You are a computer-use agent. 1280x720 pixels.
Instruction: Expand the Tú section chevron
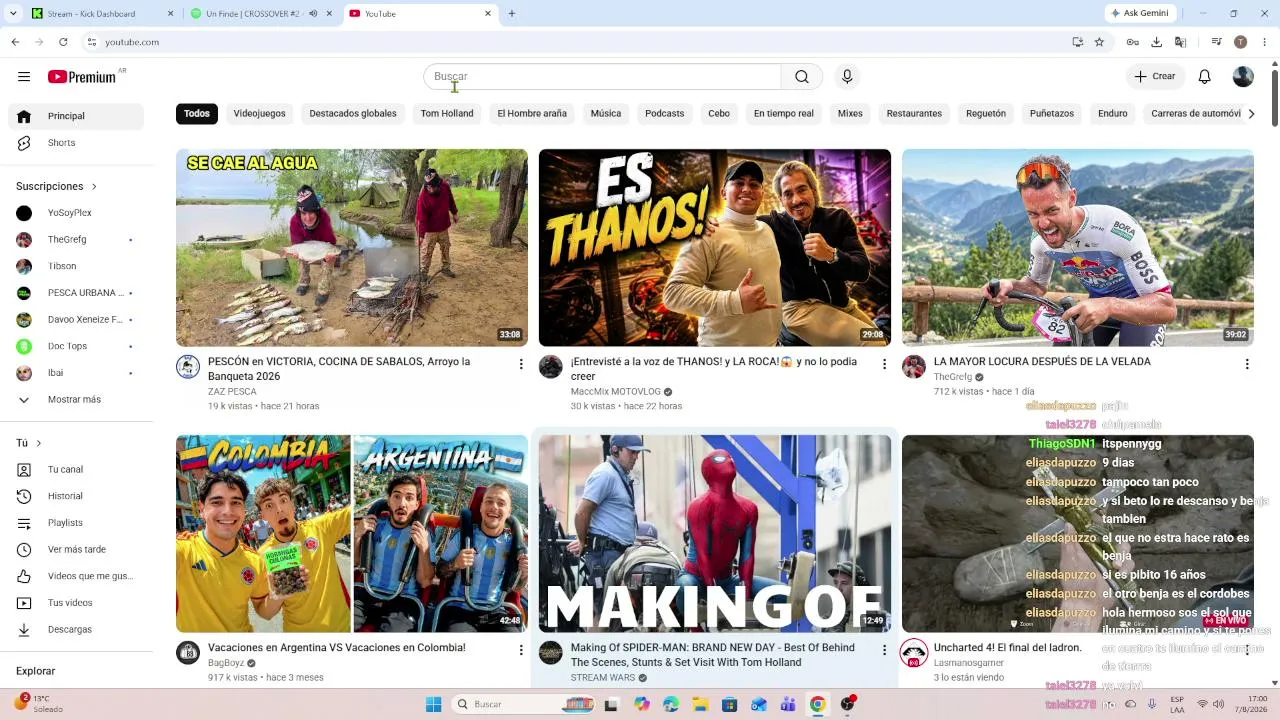(x=38, y=443)
